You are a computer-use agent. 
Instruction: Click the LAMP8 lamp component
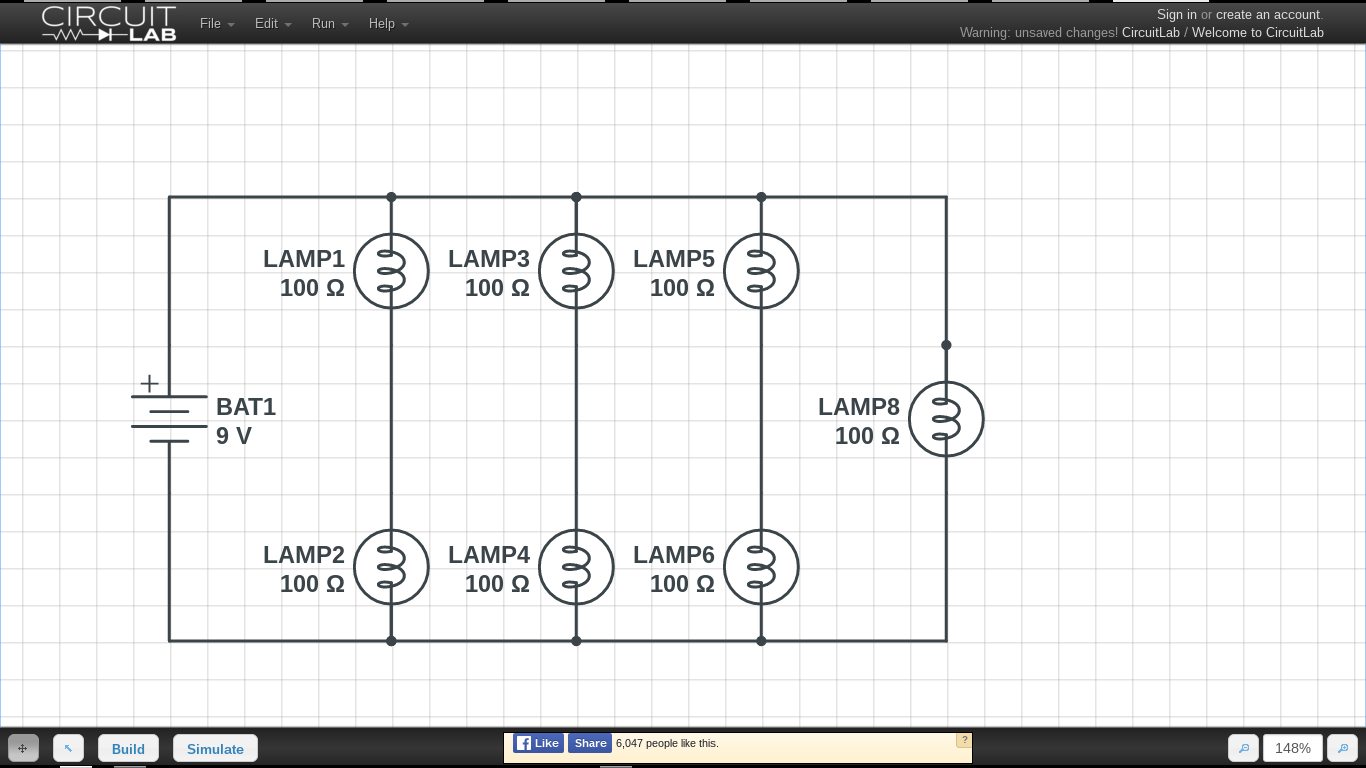point(946,419)
